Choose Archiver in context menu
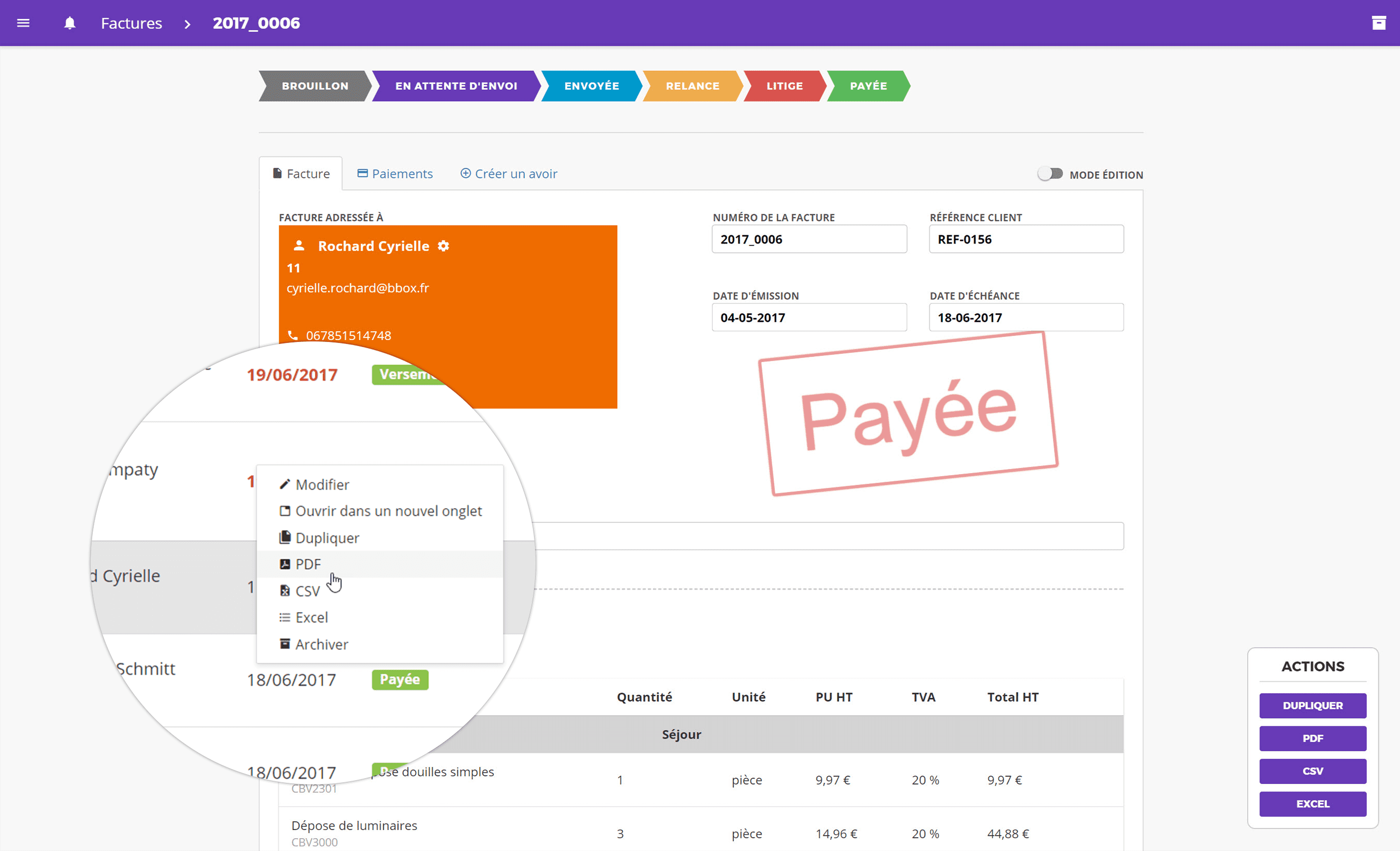Screen dimensions: 1400x851 click(x=380, y=644)
